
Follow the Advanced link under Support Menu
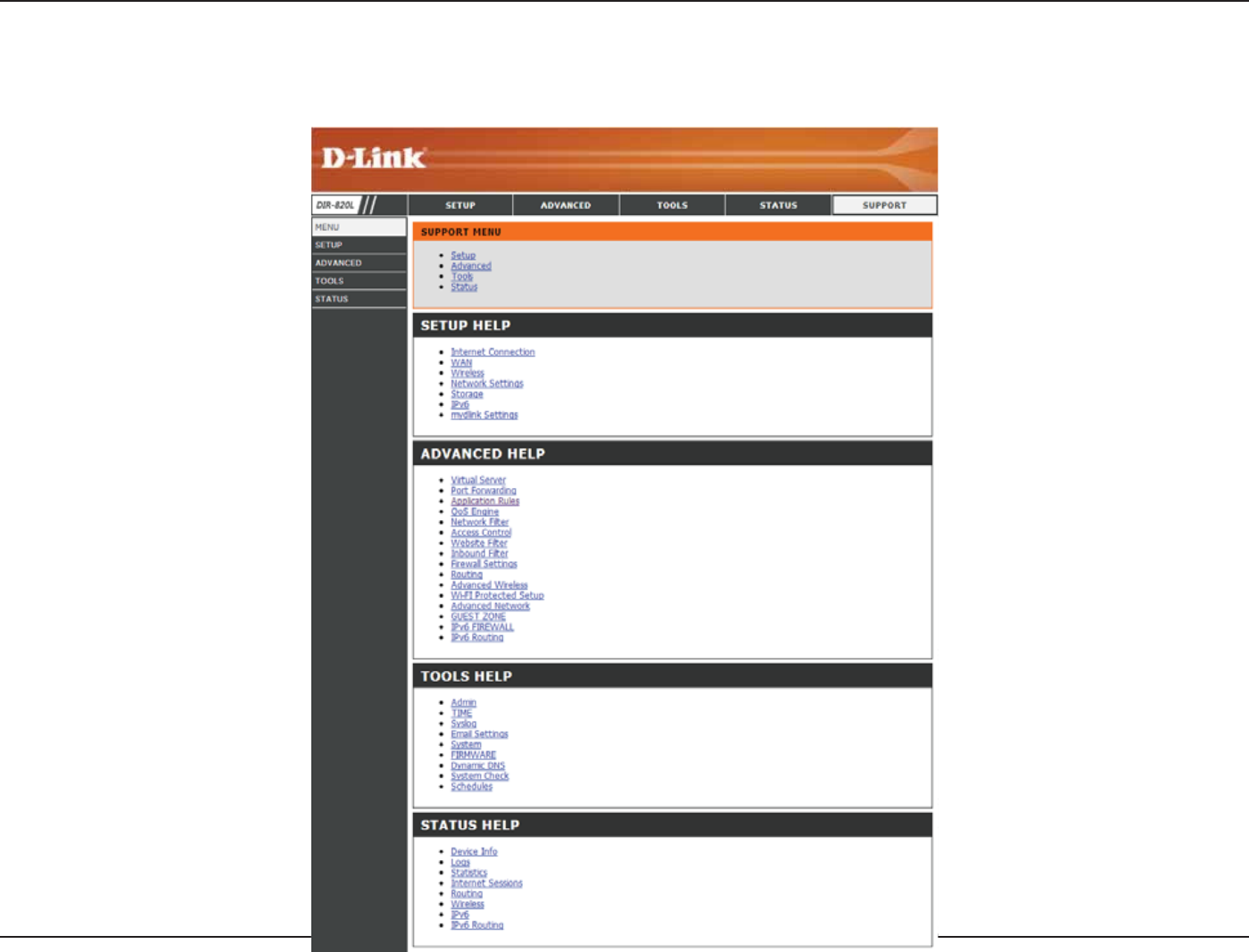click(x=471, y=266)
